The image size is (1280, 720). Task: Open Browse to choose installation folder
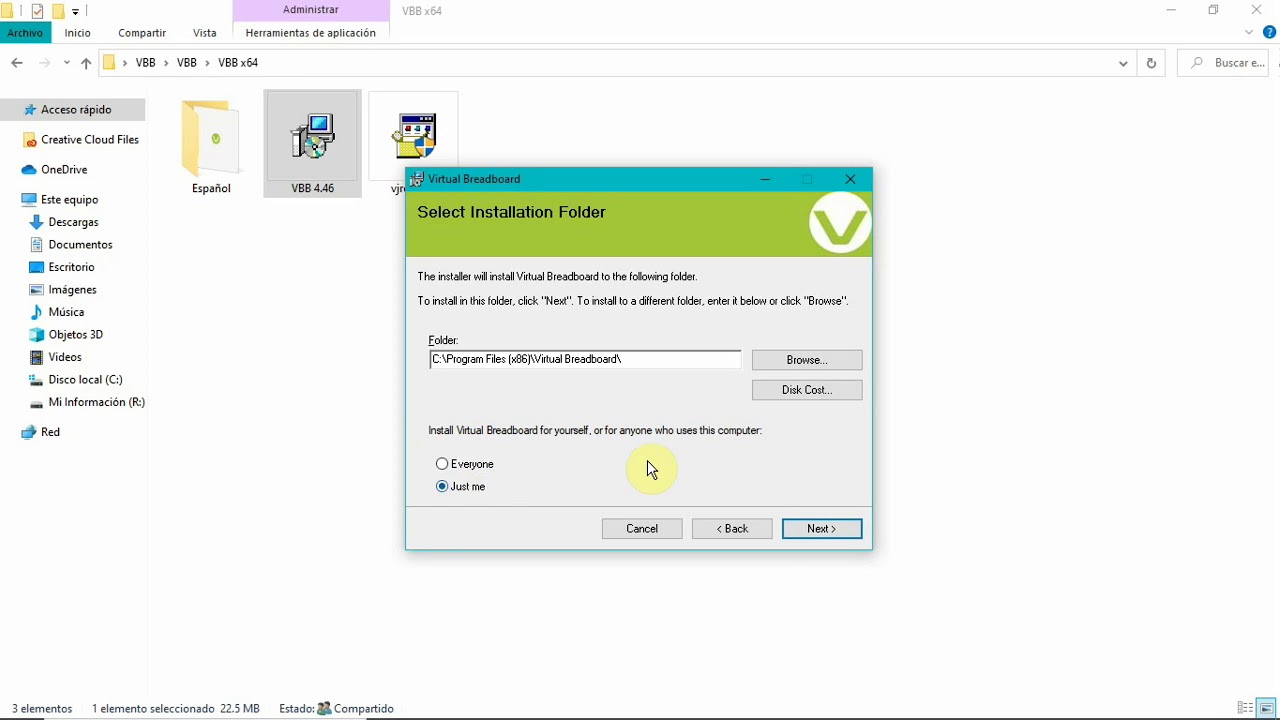point(807,360)
